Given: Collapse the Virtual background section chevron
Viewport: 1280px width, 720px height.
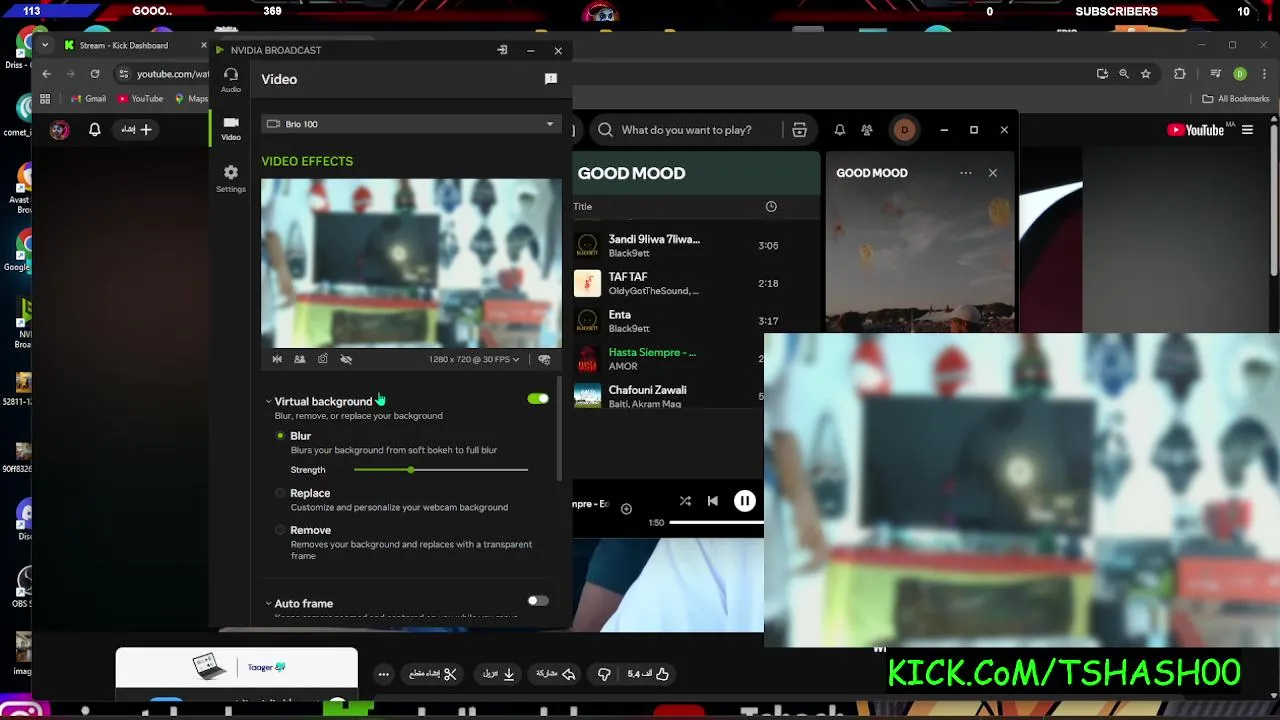Looking at the screenshot, I should pos(268,402).
